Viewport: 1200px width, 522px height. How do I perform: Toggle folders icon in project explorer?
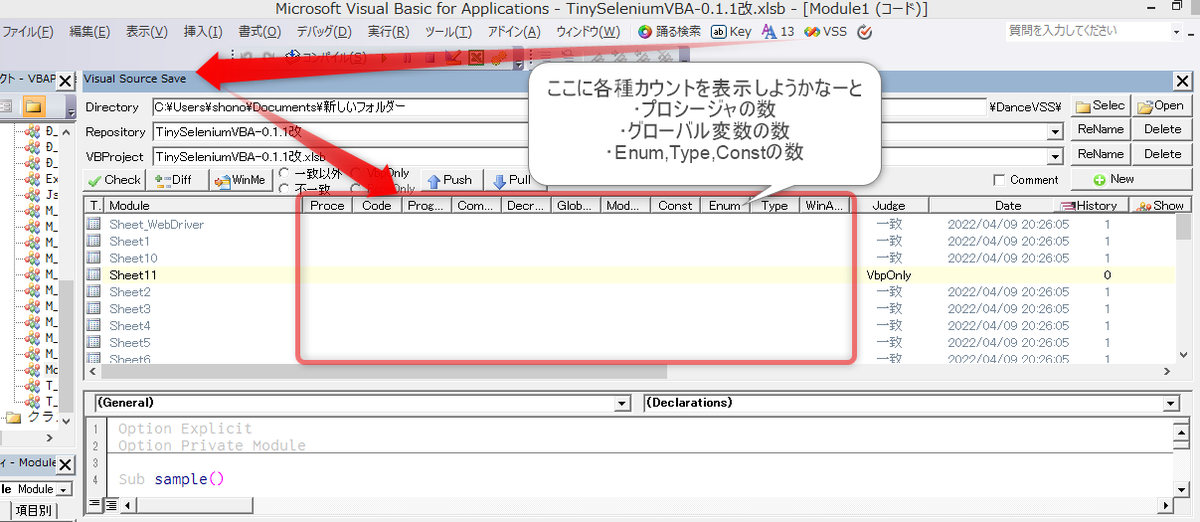coord(34,106)
